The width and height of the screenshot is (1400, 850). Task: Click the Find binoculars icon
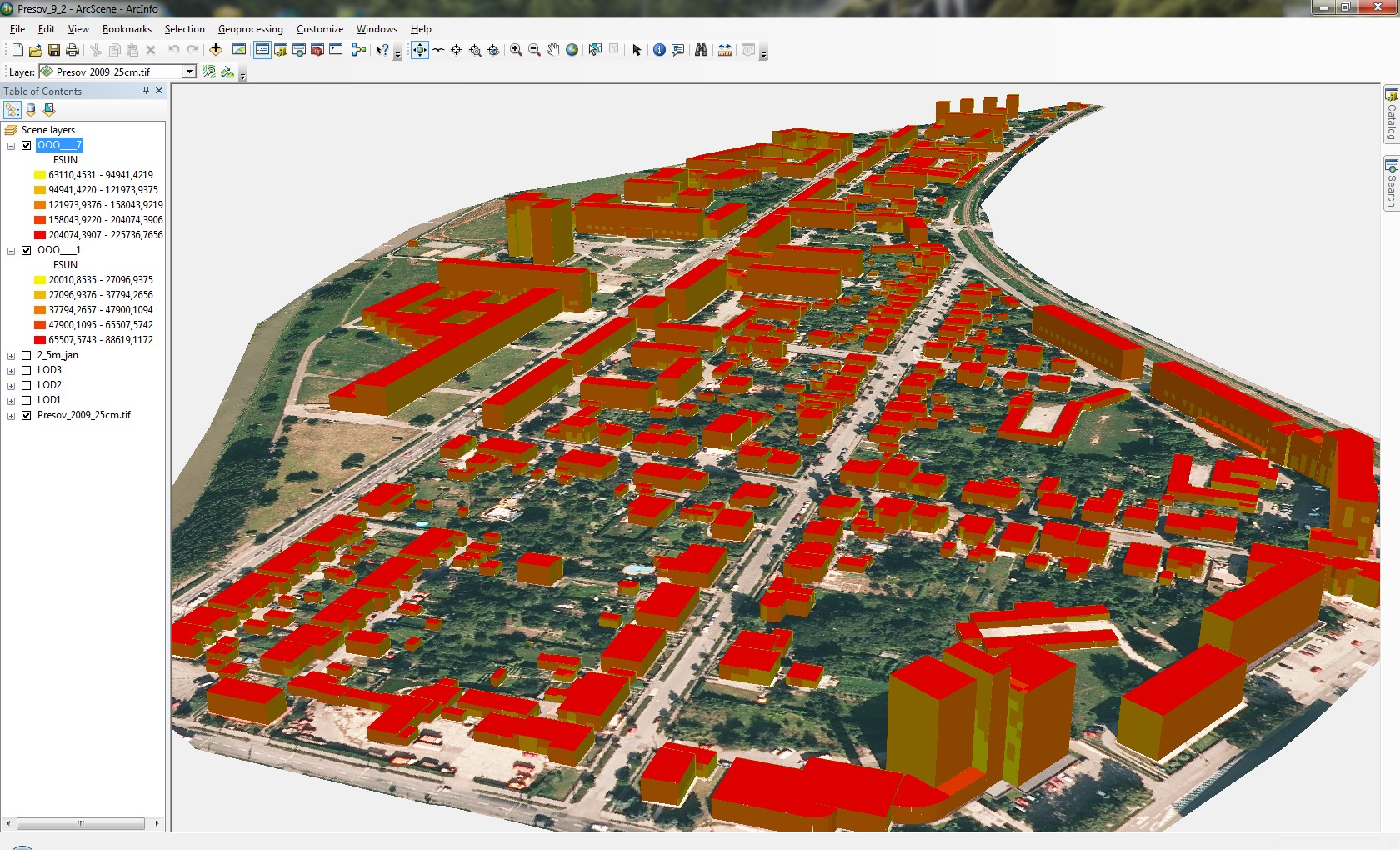(x=702, y=50)
